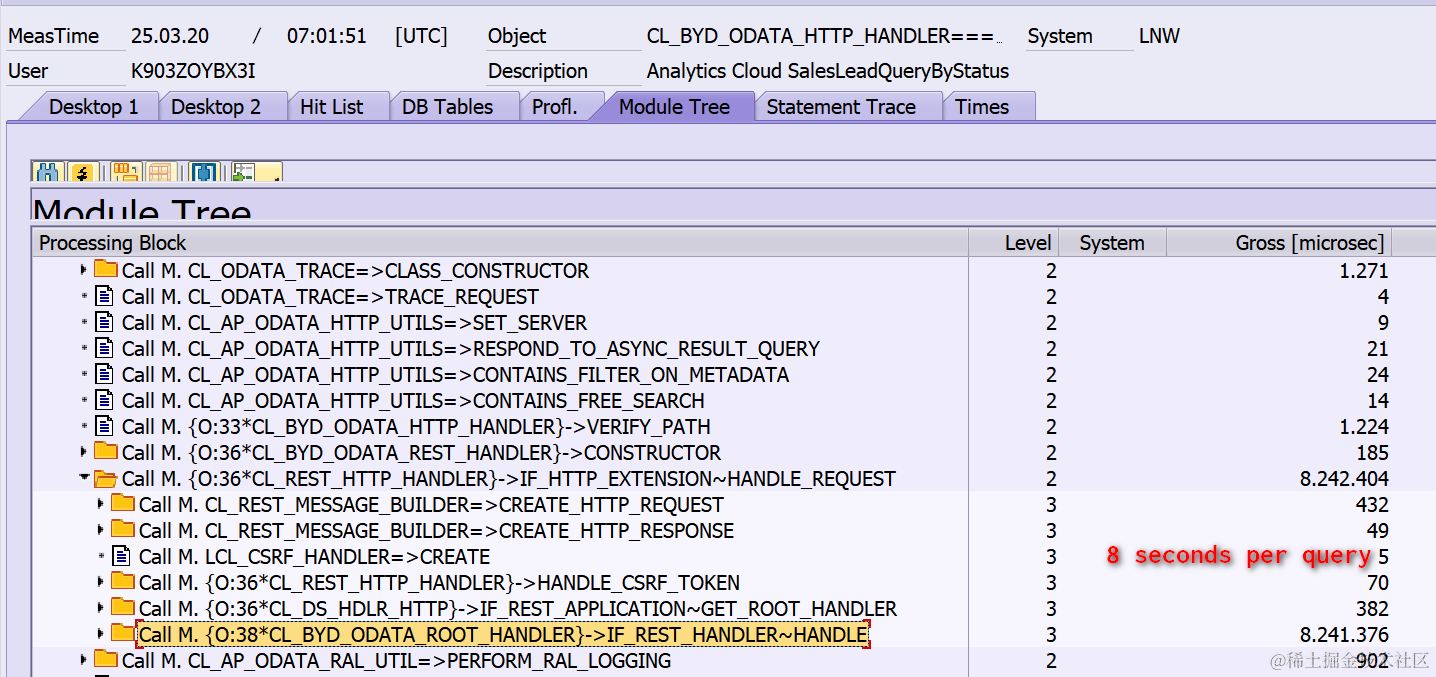Viewport: 1436px width, 677px height.
Task: Expand the GET_ROOT_HANDLER node
Action: coord(101,608)
